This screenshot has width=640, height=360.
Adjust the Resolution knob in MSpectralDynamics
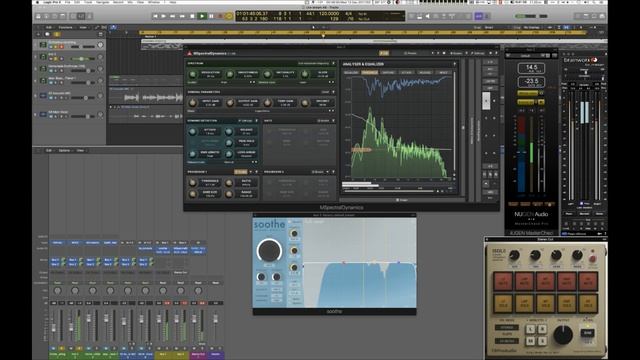coord(193,75)
